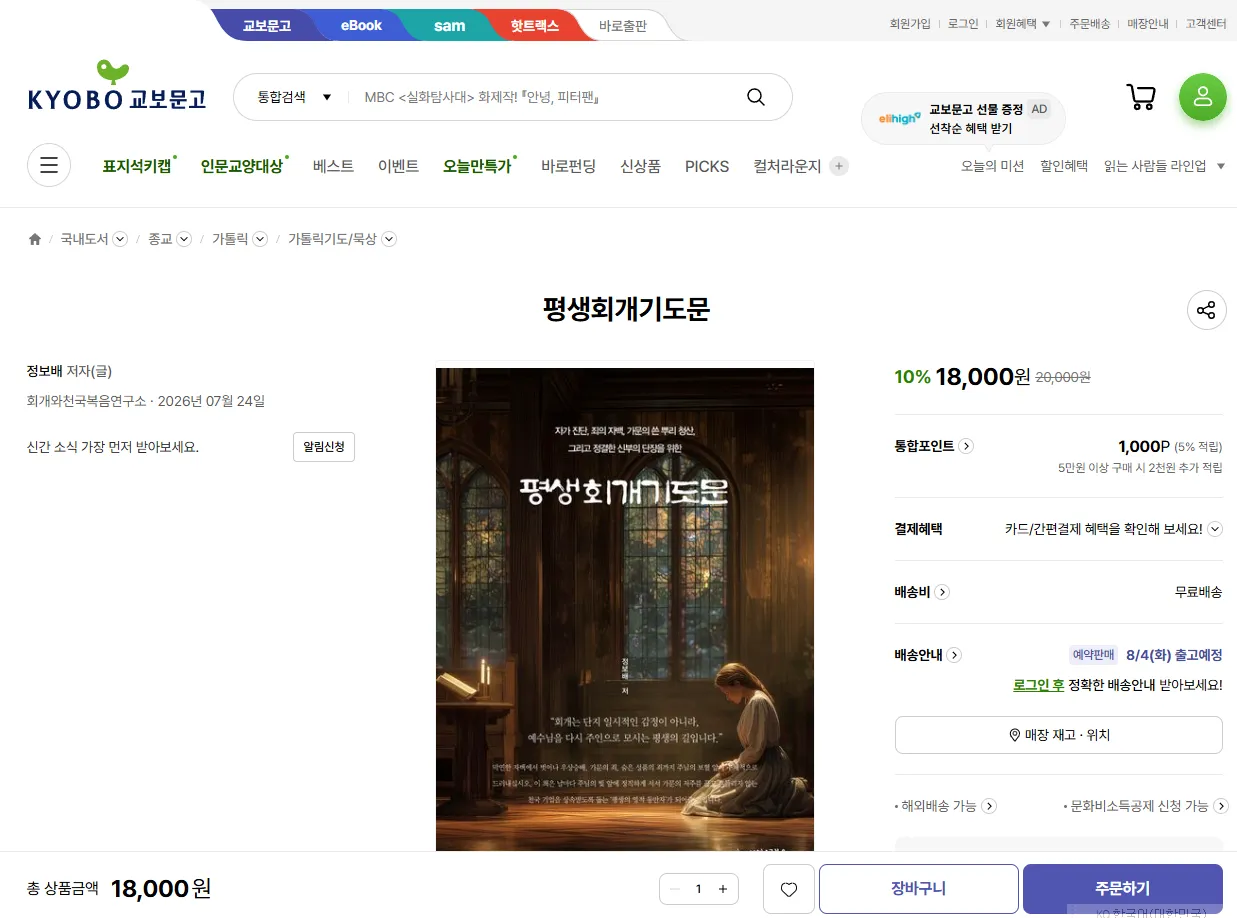
Task: Decrease quantity with minus button
Action: [x=675, y=889]
